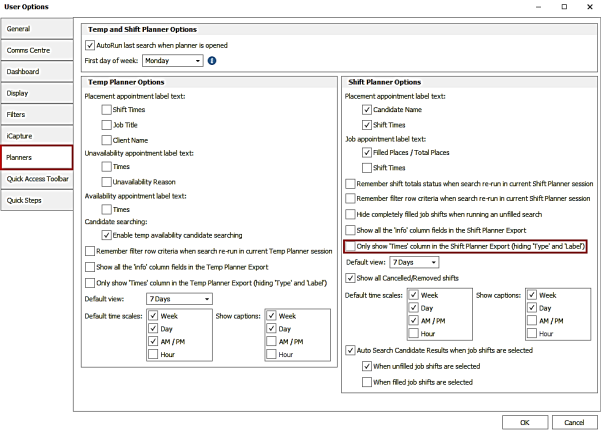Screen dimensions: 601x433
Task: Toggle AutoRun last search when planner is opened
Action: pos(90,45)
